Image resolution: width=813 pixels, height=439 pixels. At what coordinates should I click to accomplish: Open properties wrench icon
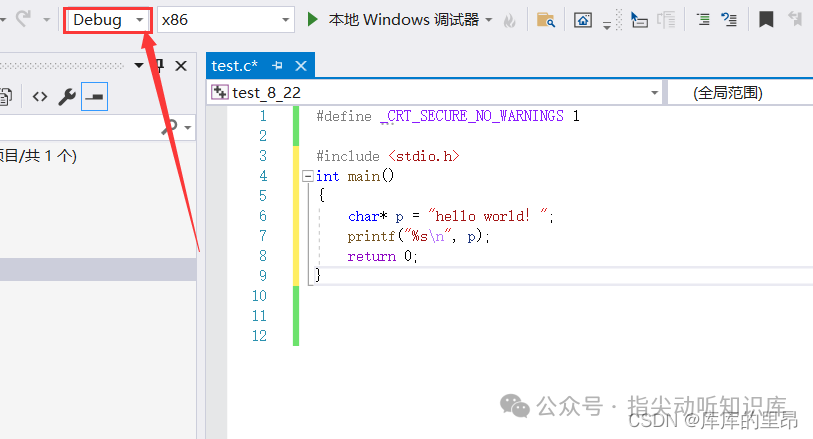(67, 96)
